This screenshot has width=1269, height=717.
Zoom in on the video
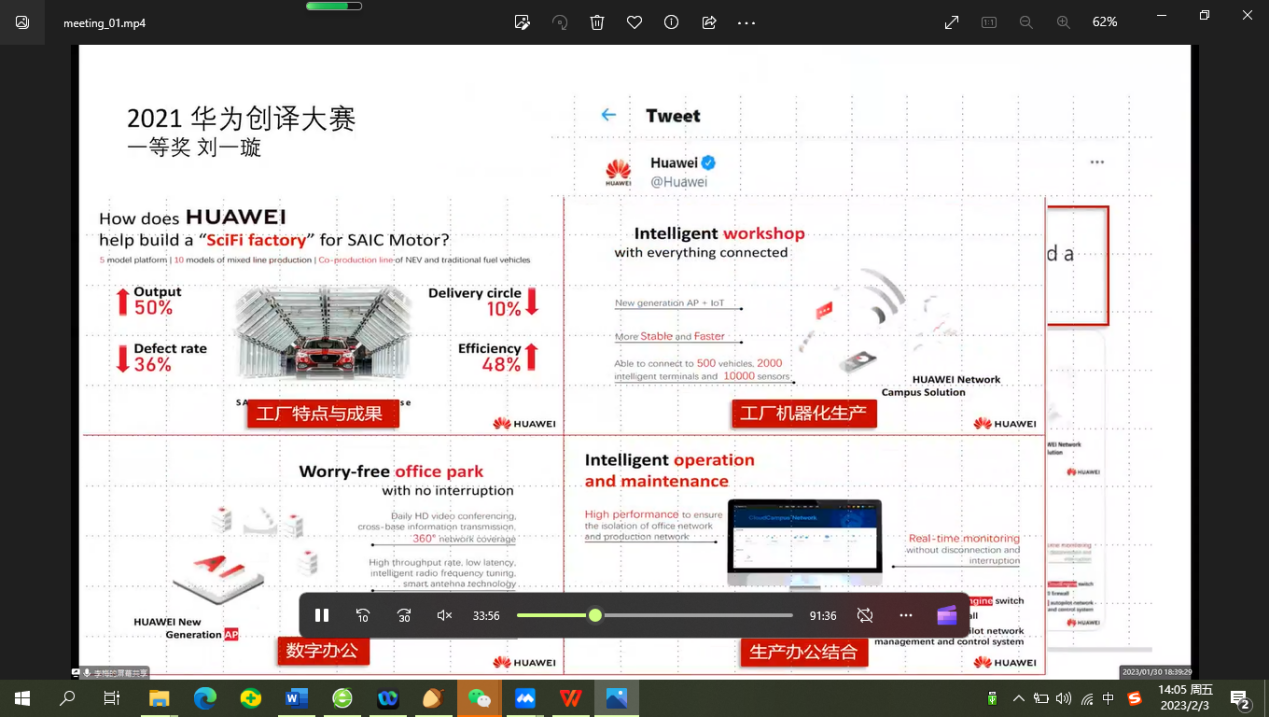click(x=1063, y=22)
